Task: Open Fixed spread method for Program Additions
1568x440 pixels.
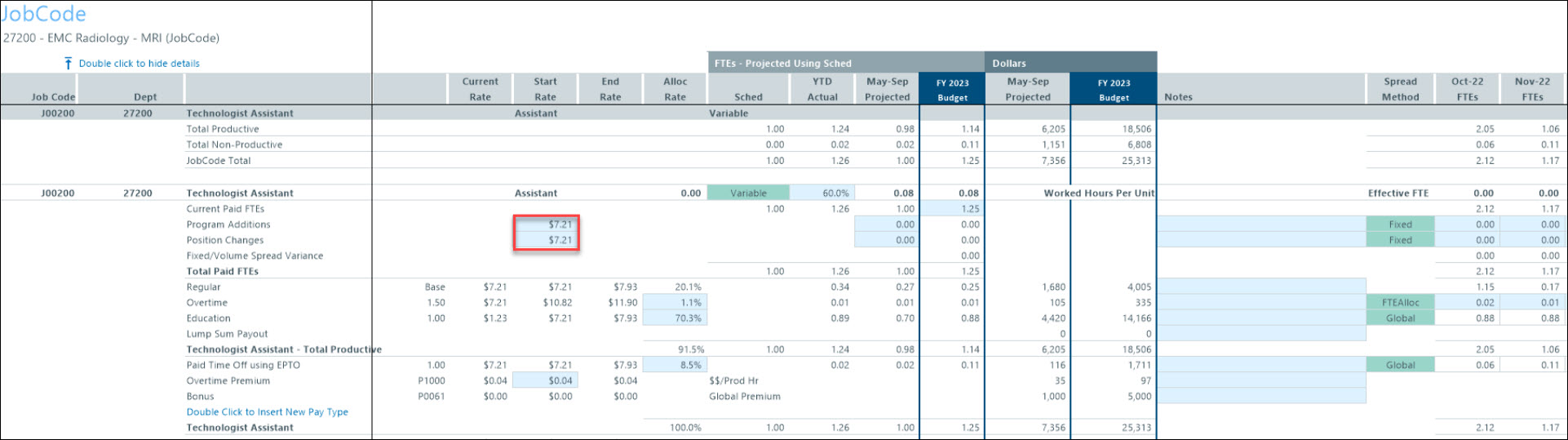Action: [1400, 224]
